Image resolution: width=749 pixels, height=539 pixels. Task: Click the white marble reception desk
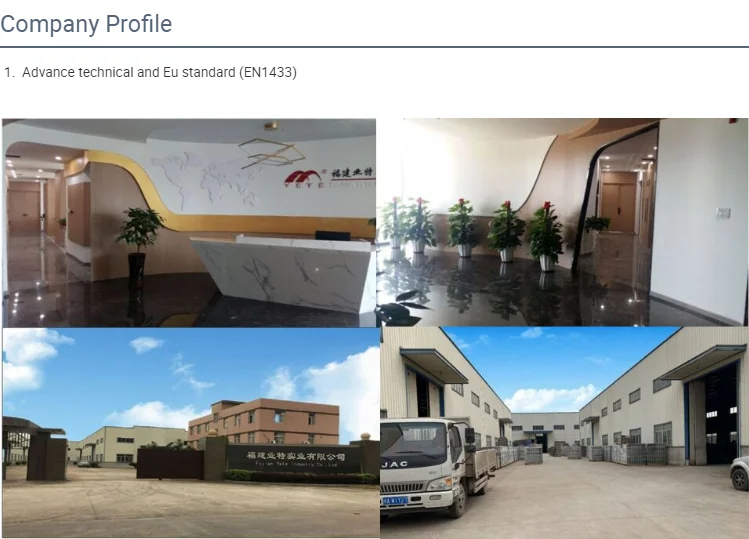282,272
